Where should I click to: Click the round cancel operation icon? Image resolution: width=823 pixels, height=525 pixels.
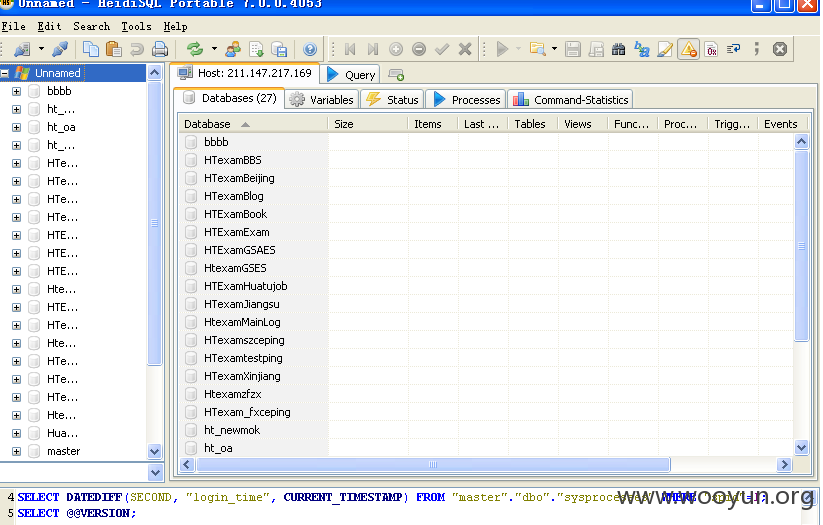tap(780, 49)
